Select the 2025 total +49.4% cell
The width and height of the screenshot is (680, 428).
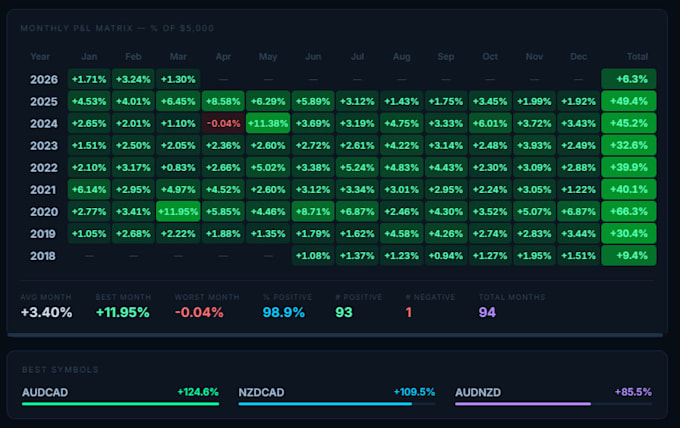point(628,101)
